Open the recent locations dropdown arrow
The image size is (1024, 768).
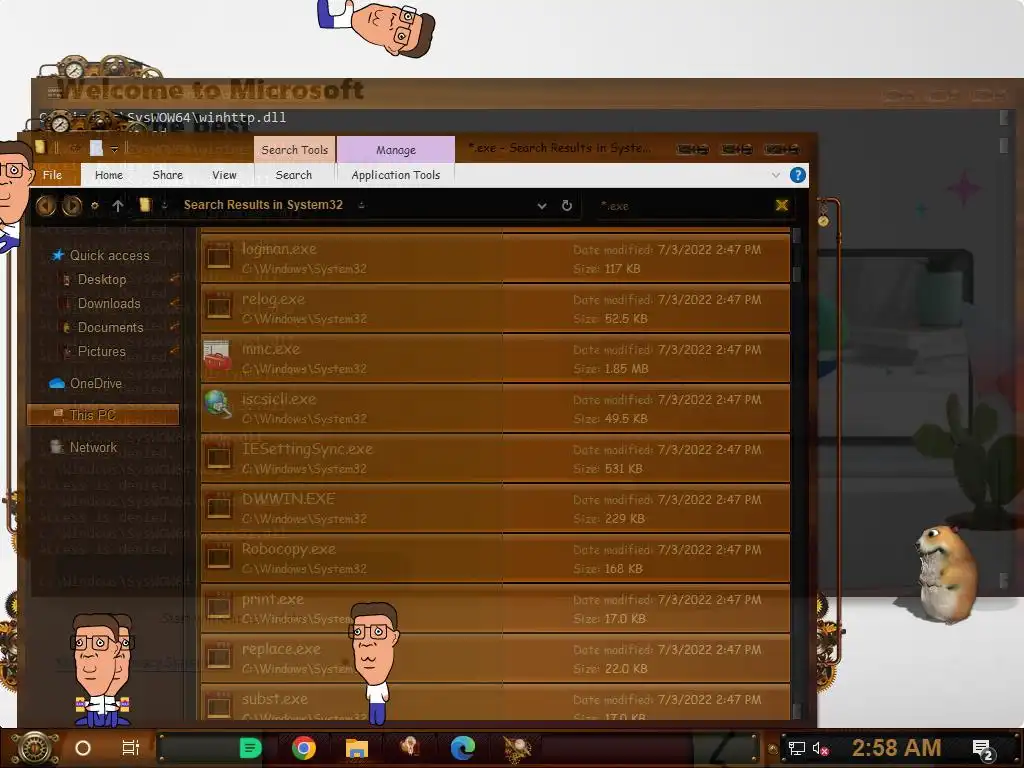click(x=95, y=206)
